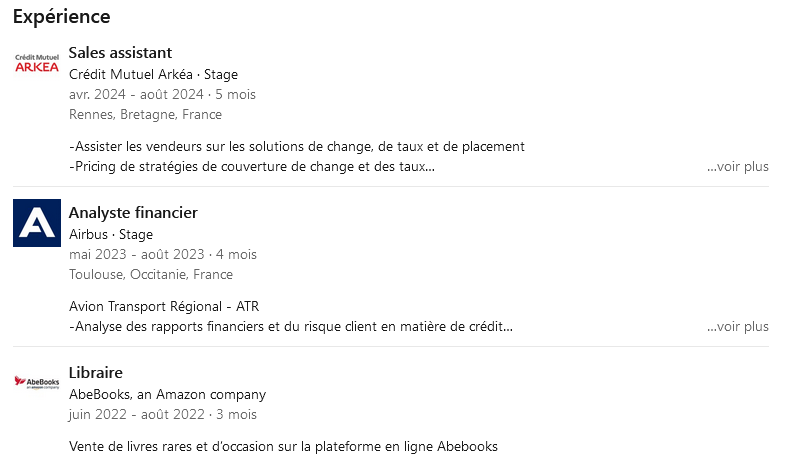The image size is (791, 476).
Task: Click Crédit Mutuel Arkéa · Stage company name
Action: (153, 75)
